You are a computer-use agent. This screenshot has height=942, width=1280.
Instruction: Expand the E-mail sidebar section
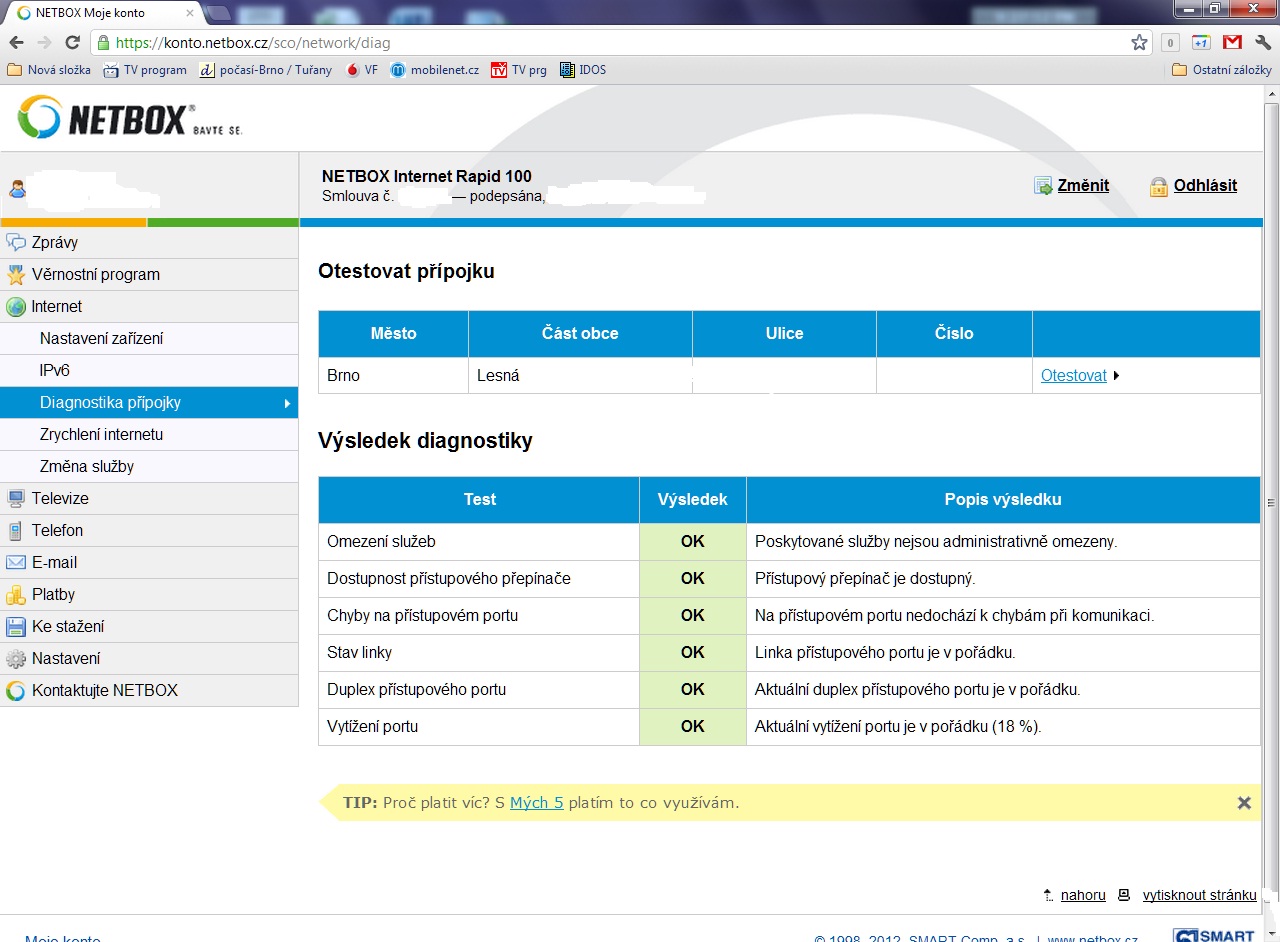tap(54, 562)
